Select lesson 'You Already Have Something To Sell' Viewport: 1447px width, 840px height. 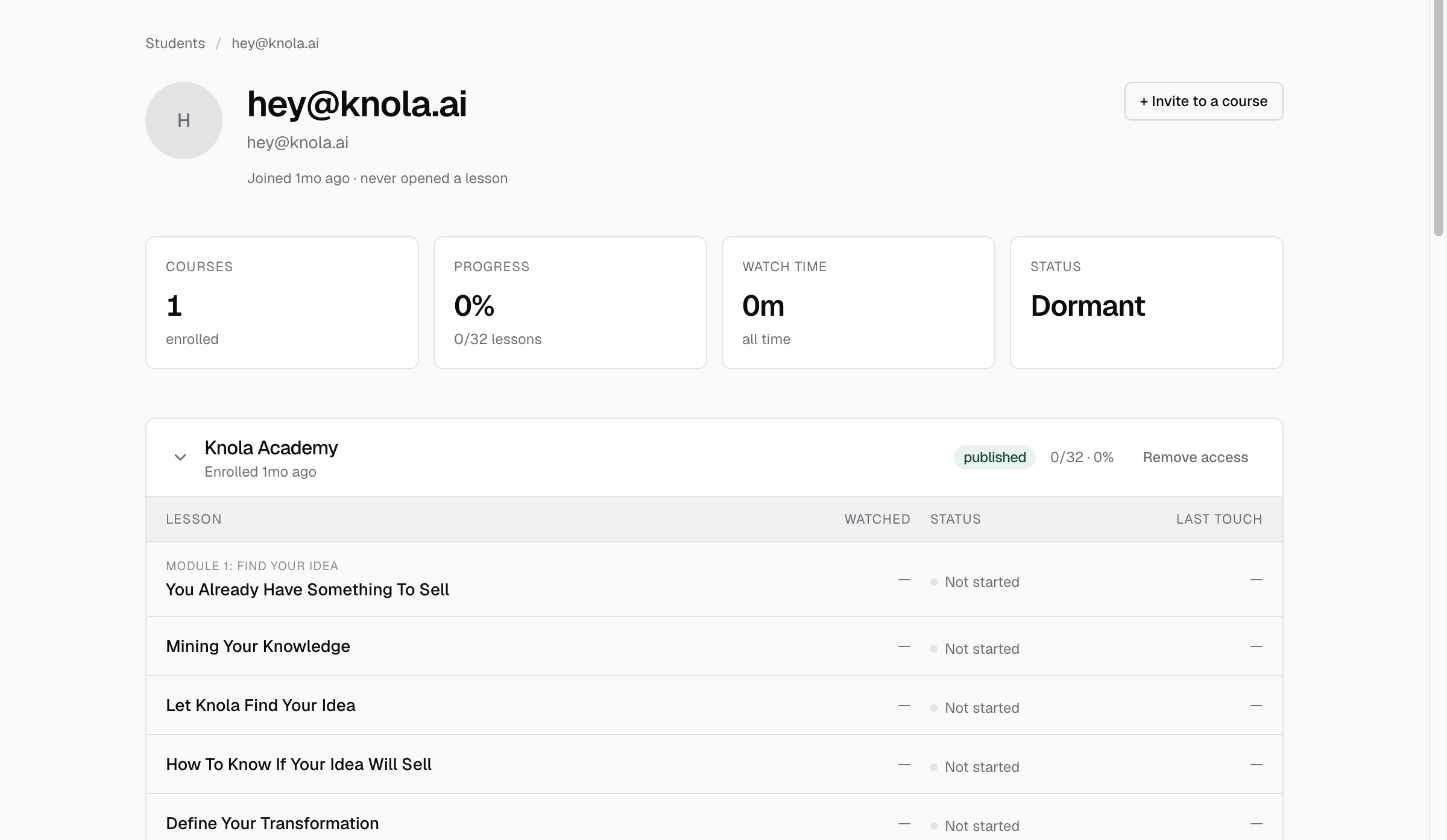coord(307,590)
